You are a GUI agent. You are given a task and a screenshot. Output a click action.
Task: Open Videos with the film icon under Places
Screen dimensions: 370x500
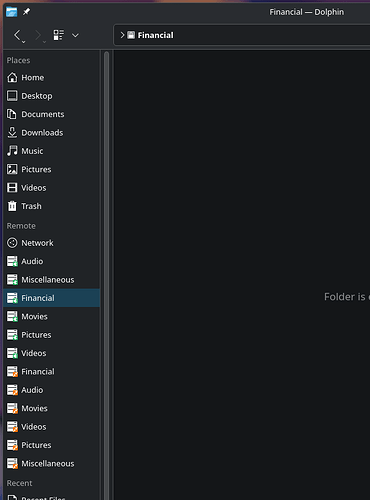[51, 188]
